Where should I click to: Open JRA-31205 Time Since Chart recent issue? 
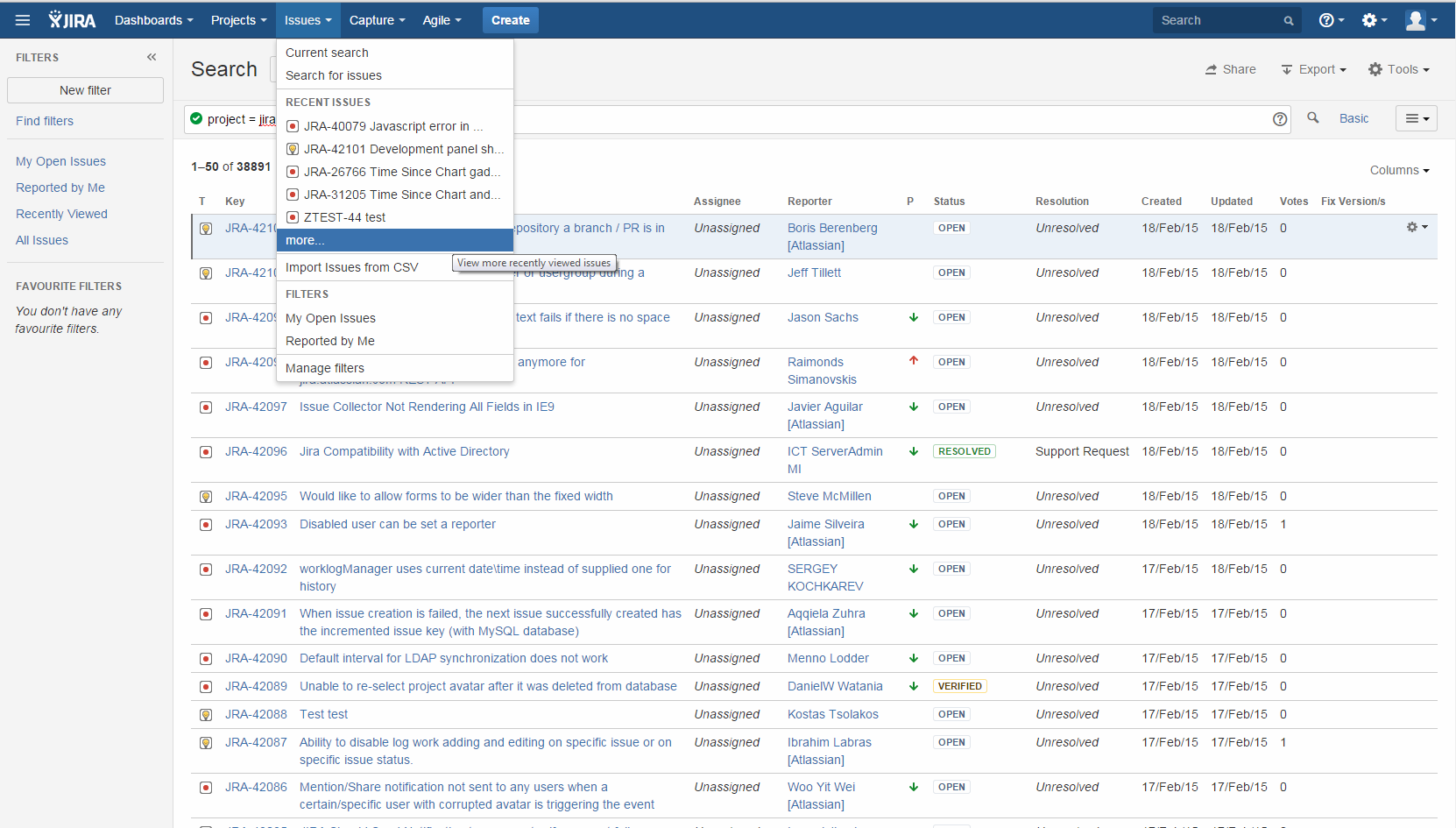click(x=395, y=195)
